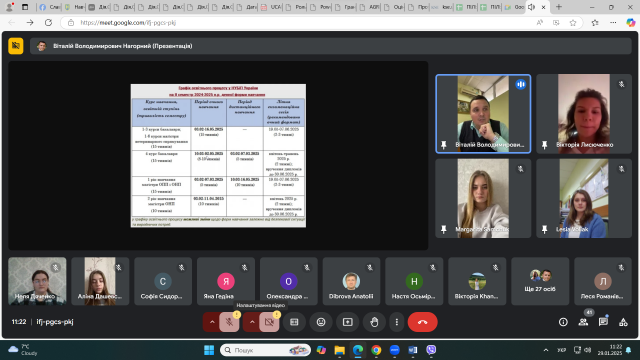Open Windows Start menu

tap(209, 350)
